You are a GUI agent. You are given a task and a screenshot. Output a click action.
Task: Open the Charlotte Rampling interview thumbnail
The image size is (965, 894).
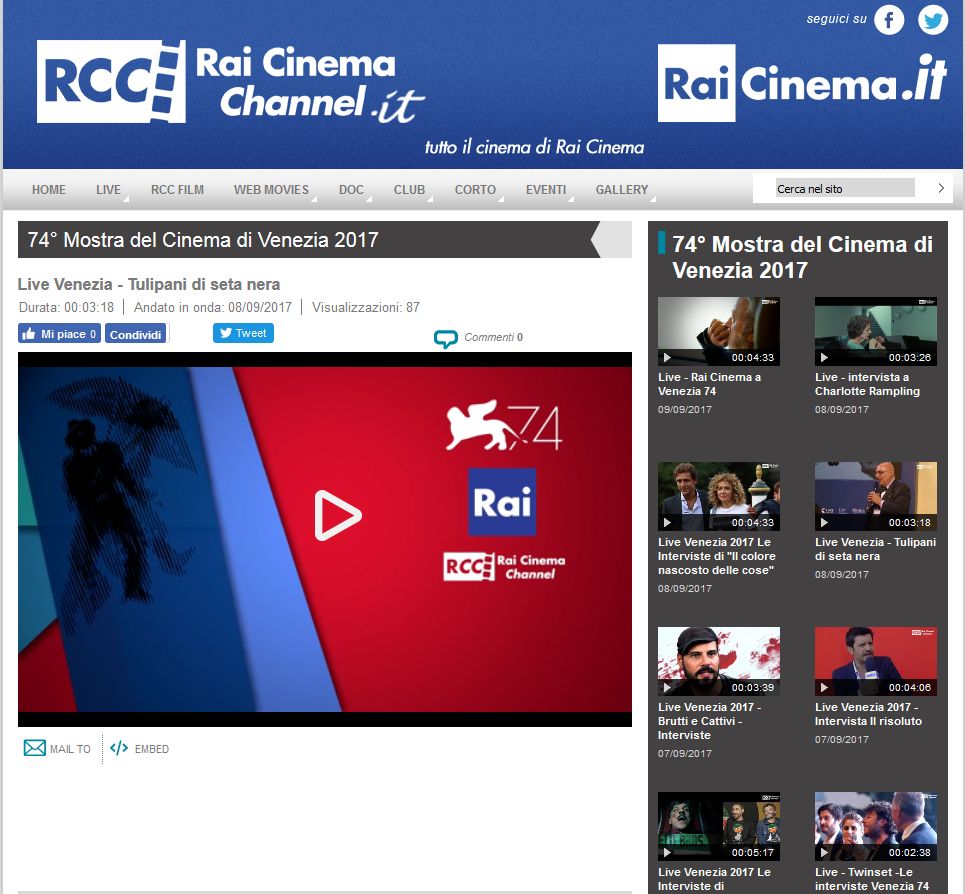pos(876,332)
